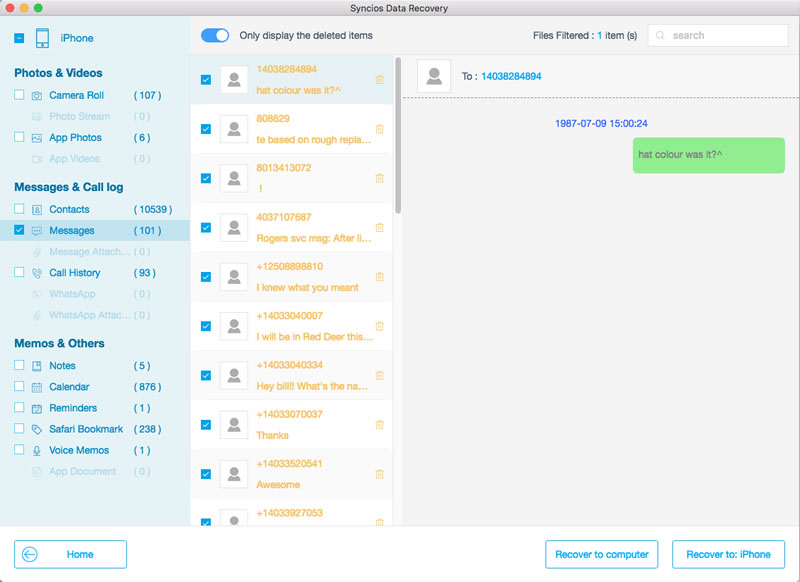Toggle the iPhone select-all checkbox
The image size is (800, 582).
19,38
